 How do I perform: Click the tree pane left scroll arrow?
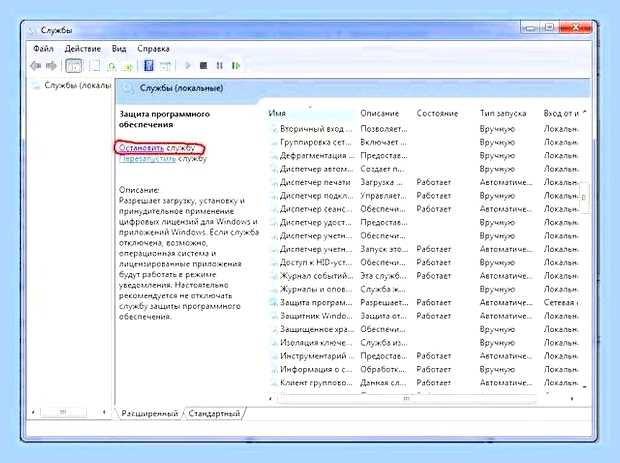[x=33, y=412]
